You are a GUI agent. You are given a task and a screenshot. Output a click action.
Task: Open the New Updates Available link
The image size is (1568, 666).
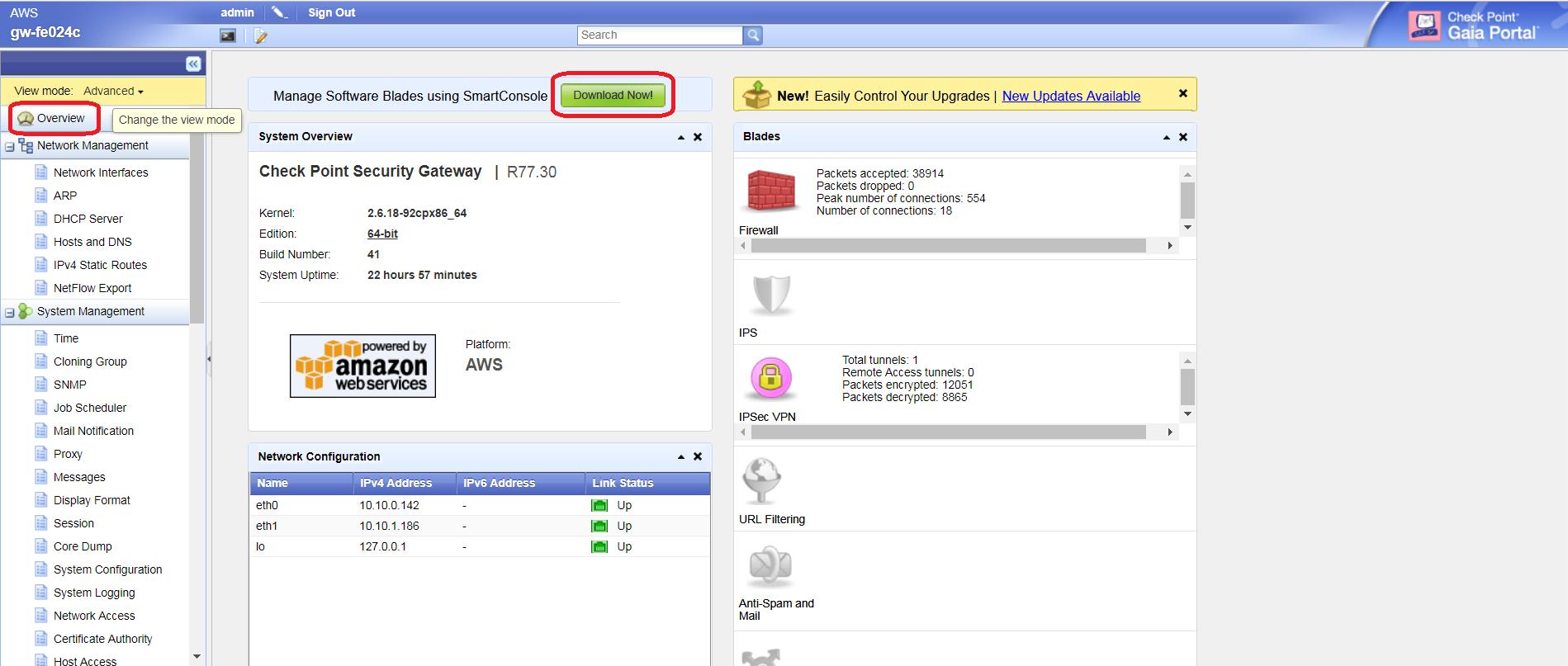tap(1071, 96)
